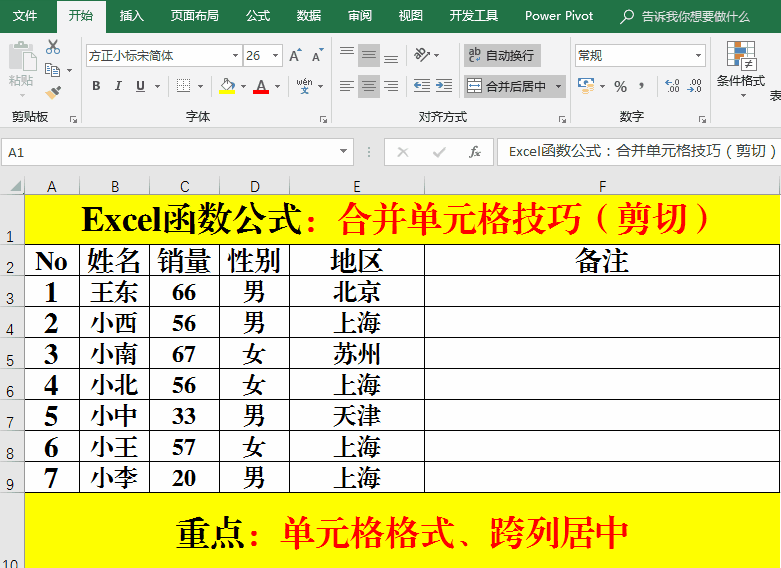Expand the font size dropdown
Image resolution: width=781 pixels, height=568 pixels.
[276, 56]
